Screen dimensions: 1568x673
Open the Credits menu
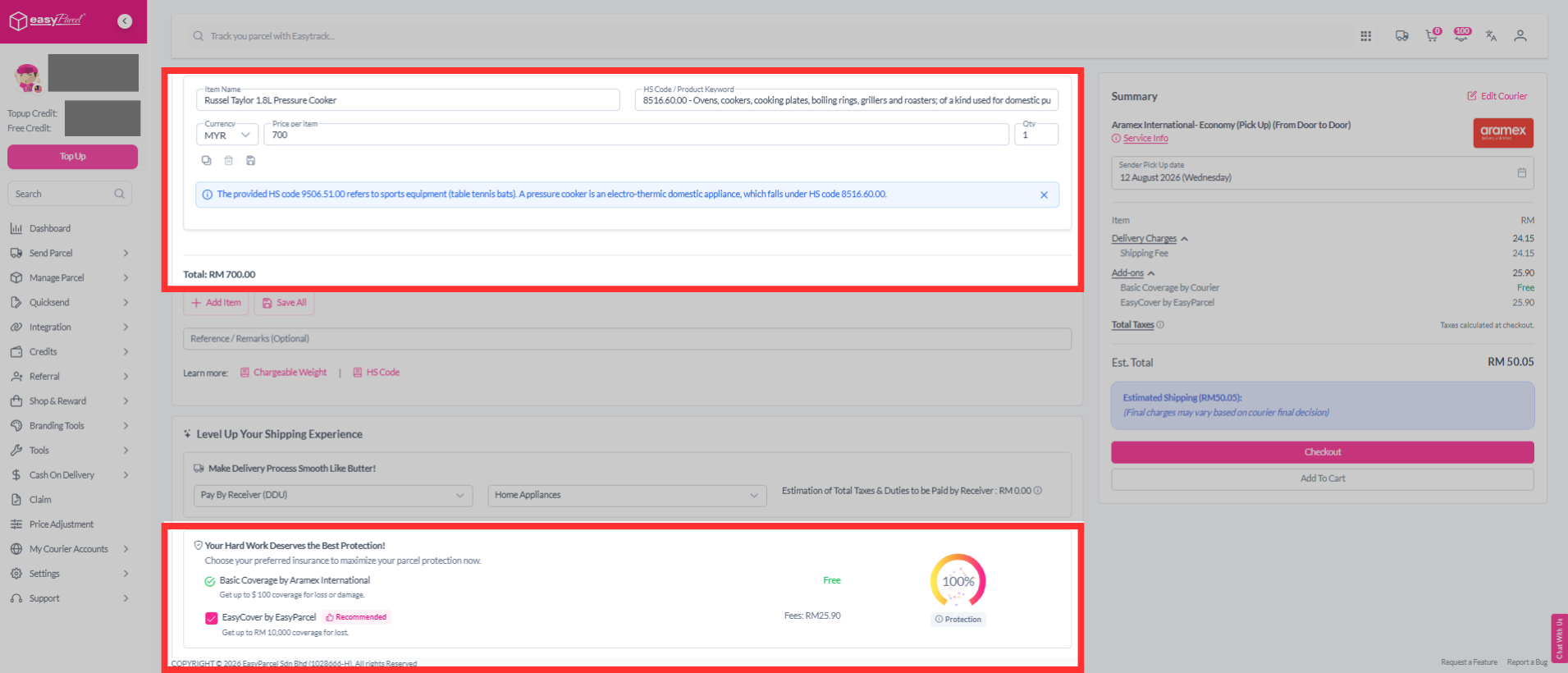(70, 352)
